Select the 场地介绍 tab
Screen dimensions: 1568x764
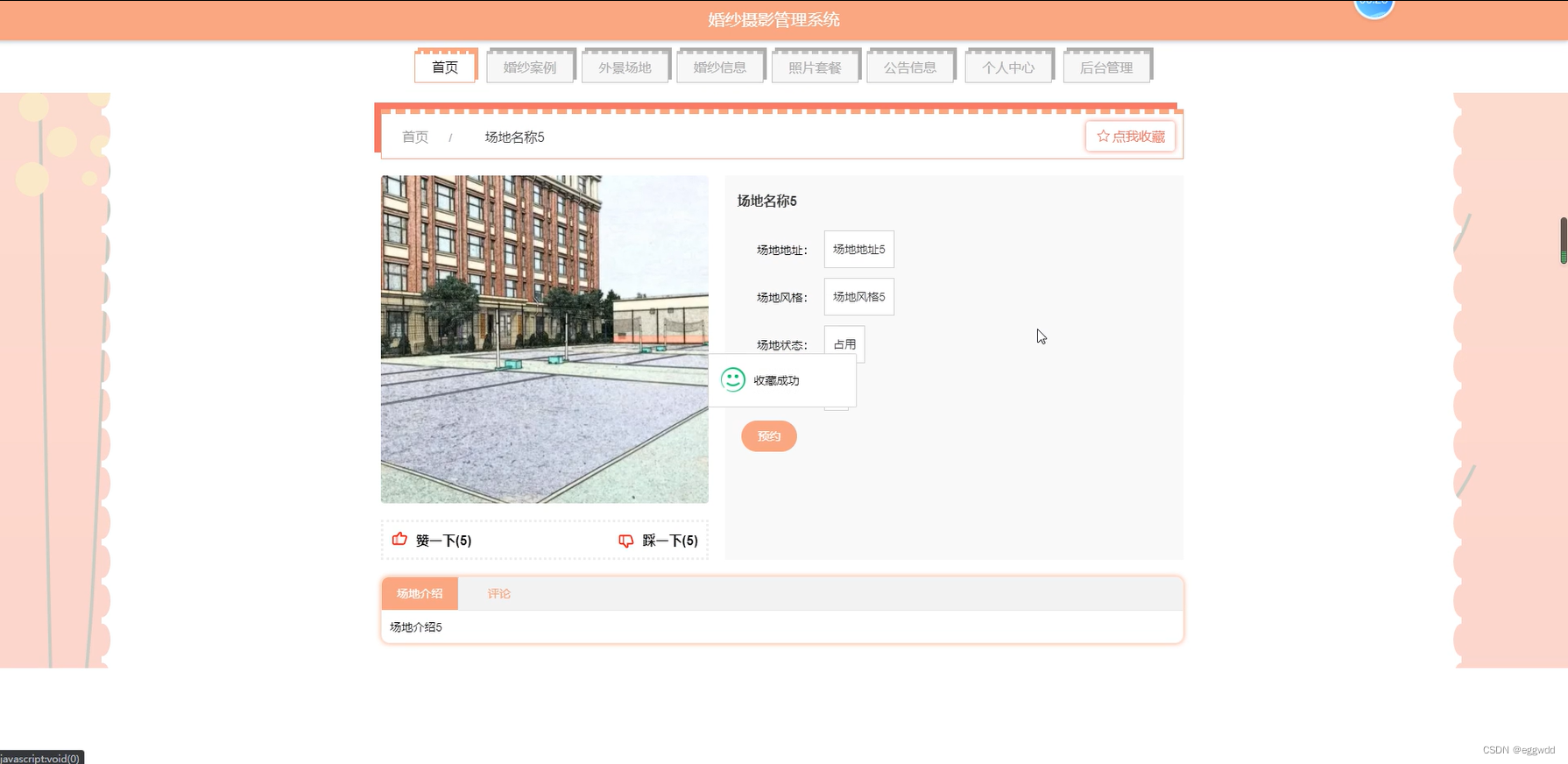click(420, 593)
